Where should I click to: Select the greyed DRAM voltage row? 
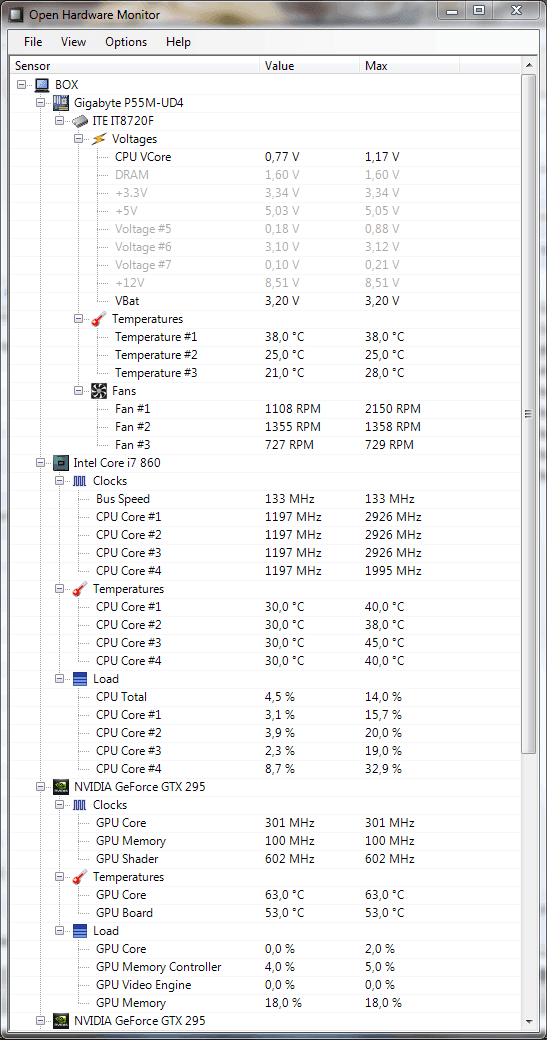coord(266,174)
